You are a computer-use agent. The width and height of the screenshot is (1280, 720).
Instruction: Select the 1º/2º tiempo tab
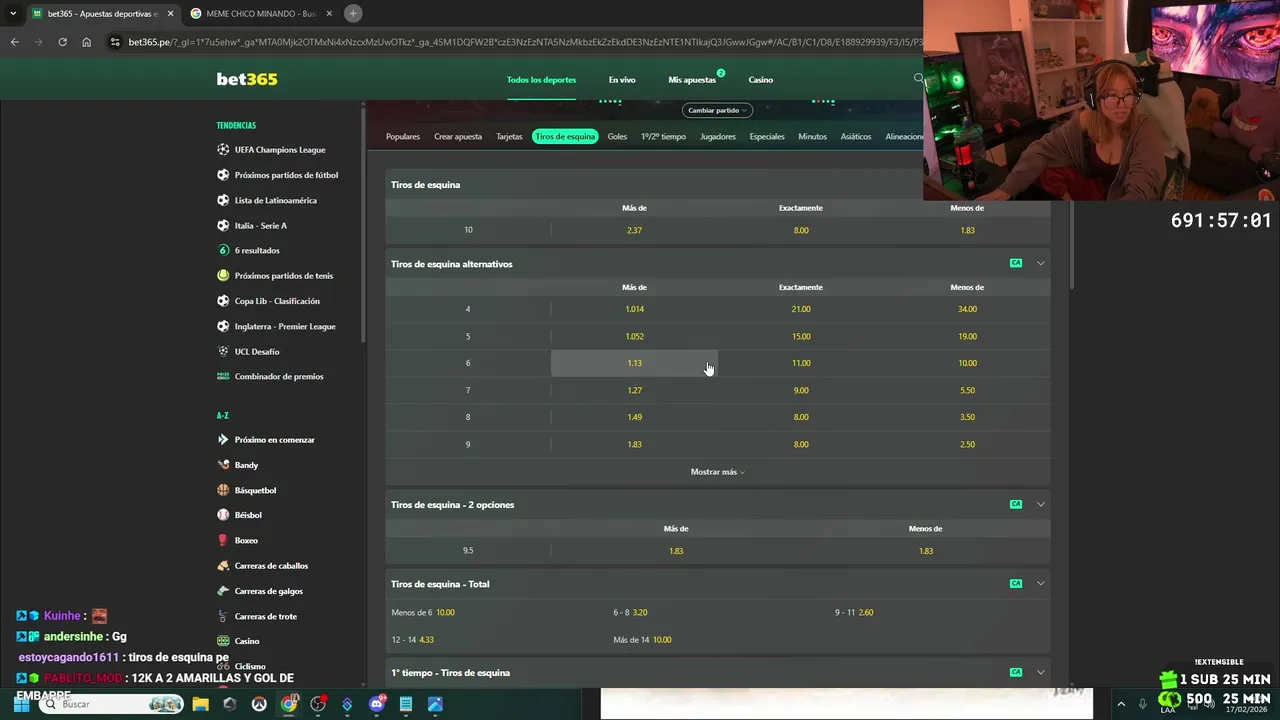[663, 136]
